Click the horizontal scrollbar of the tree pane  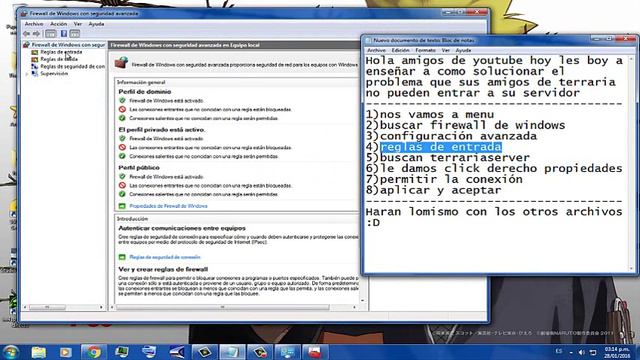tap(64, 307)
